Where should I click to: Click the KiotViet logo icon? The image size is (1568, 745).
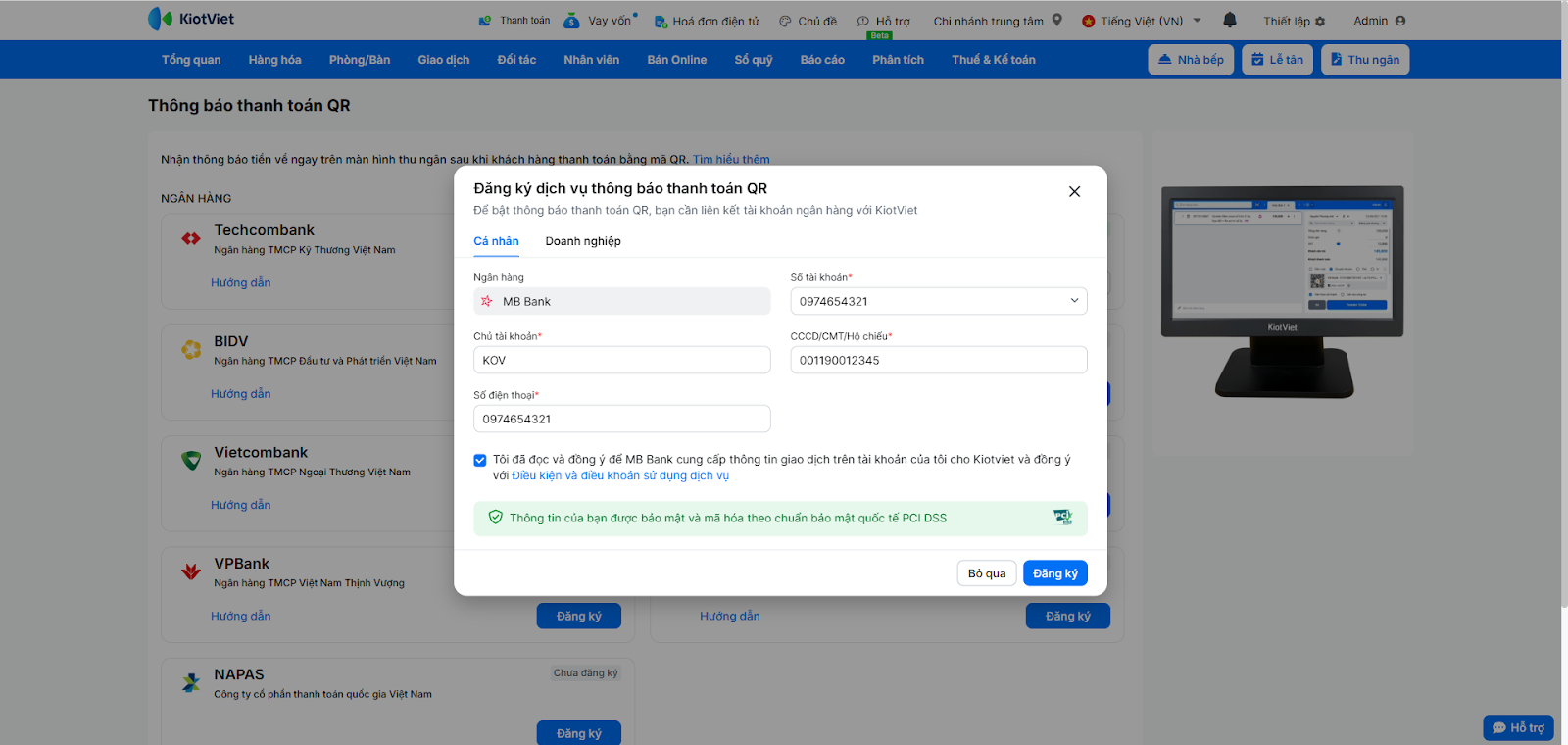(x=160, y=19)
